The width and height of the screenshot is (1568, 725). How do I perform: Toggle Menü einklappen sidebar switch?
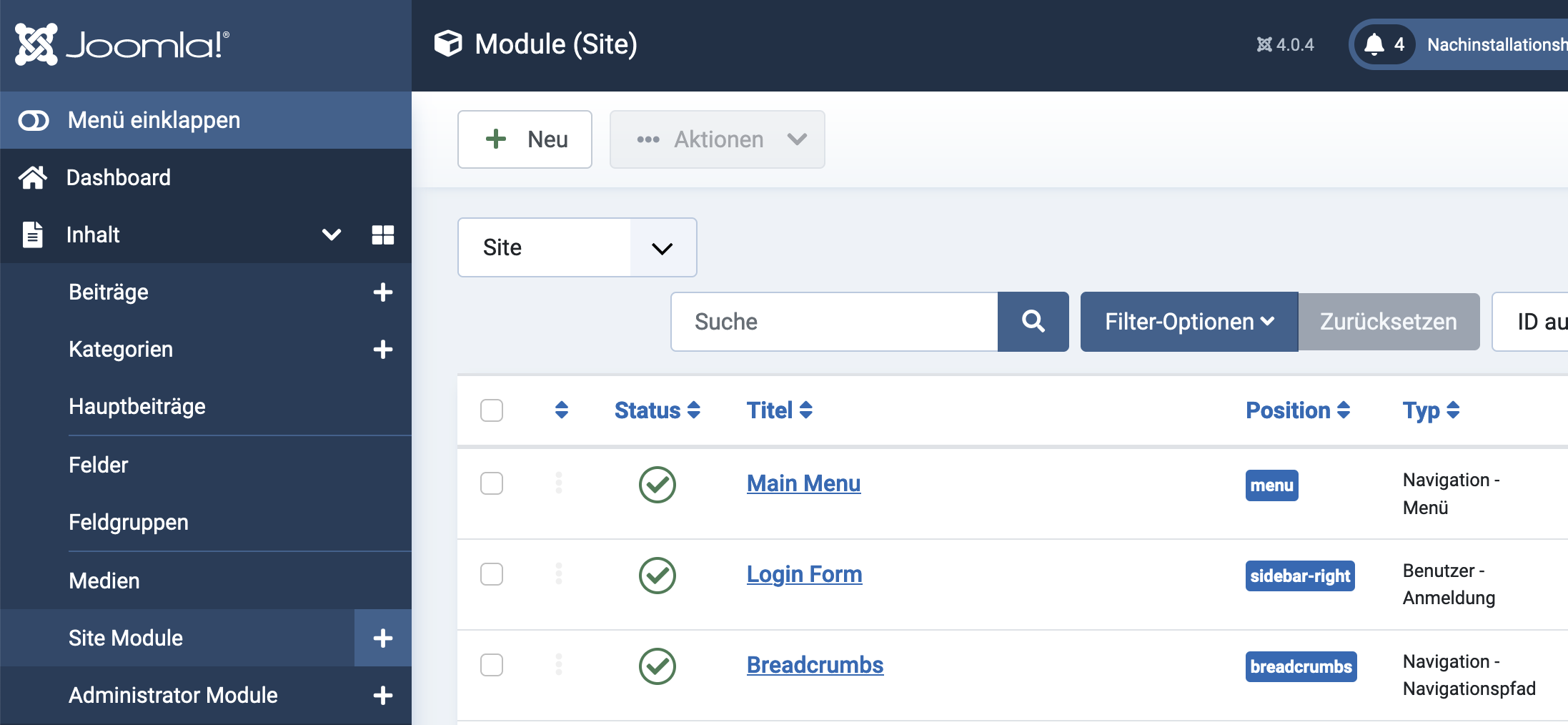(34, 121)
